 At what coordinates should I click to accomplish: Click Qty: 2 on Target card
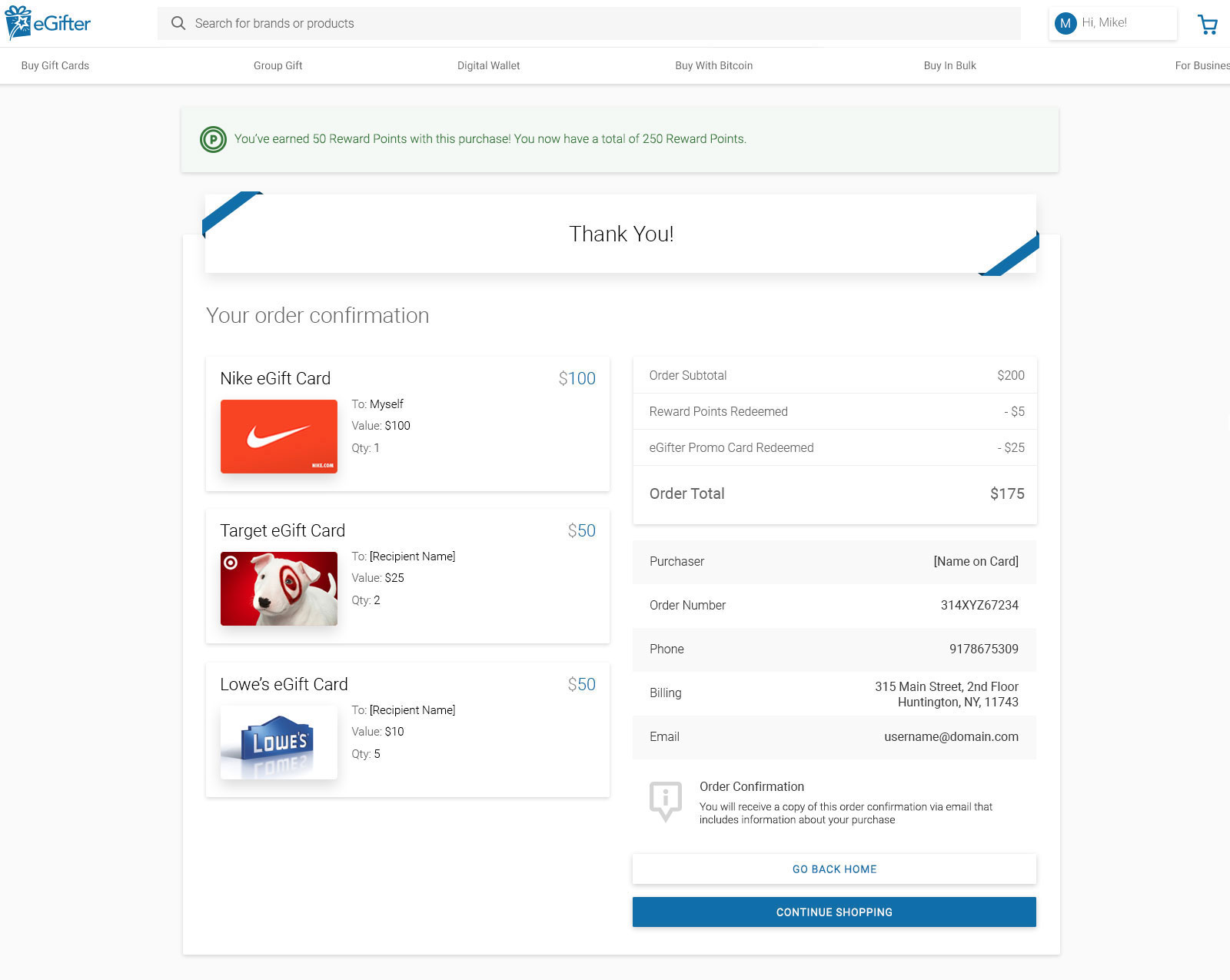coord(366,600)
